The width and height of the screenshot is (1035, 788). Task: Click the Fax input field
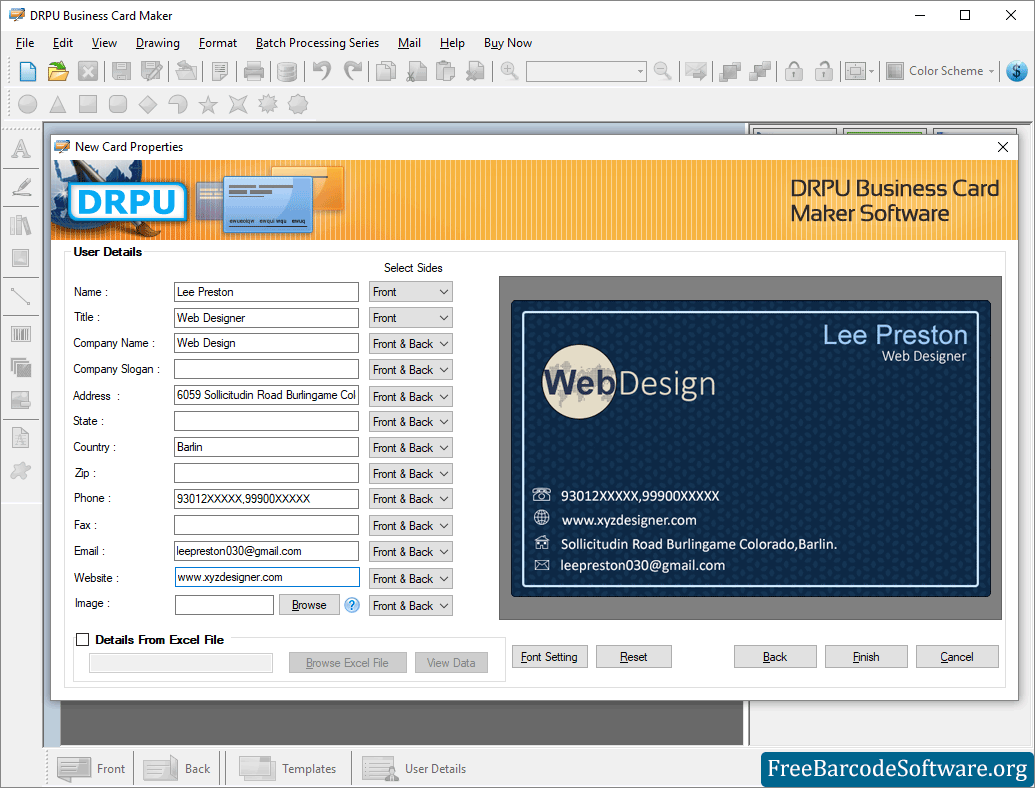pyautogui.click(x=266, y=525)
